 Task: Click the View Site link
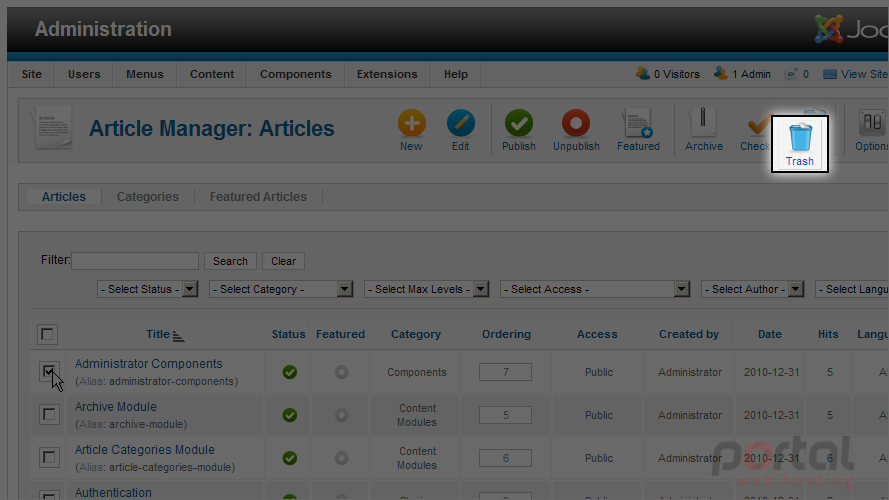(863, 74)
